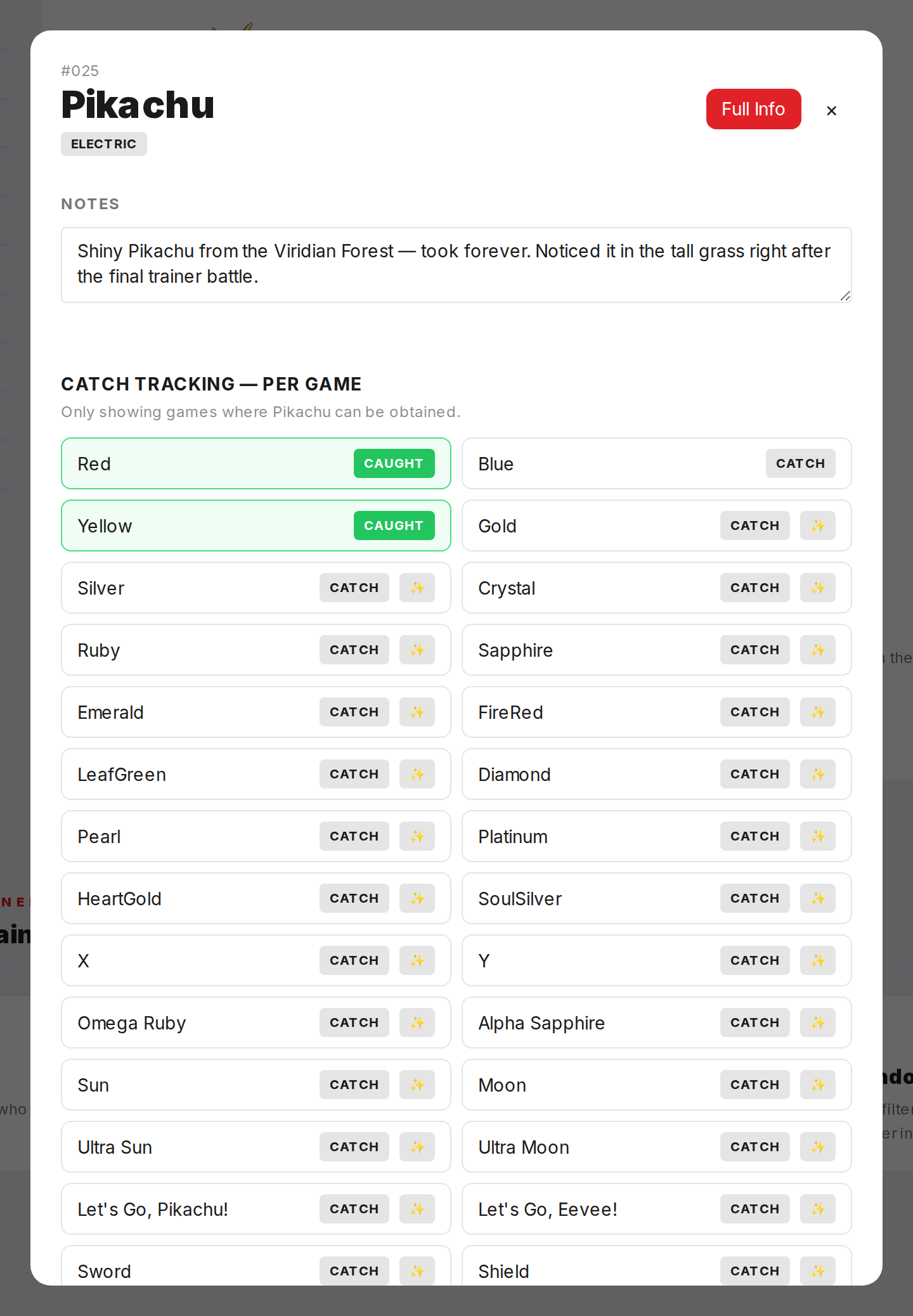Click CATCH button for Ultra Sun
Image resolution: width=913 pixels, height=1316 pixels.
coord(354,1147)
